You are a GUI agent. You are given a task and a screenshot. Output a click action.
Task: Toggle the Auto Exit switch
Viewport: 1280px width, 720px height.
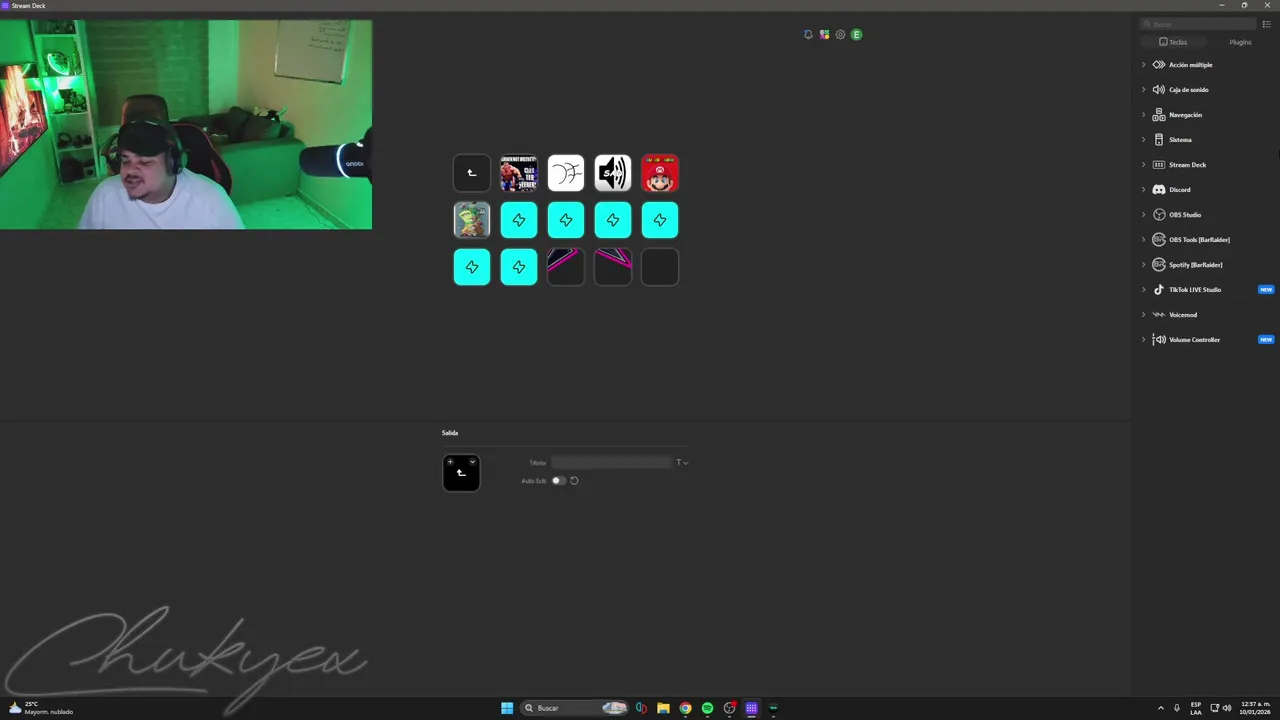[558, 481]
